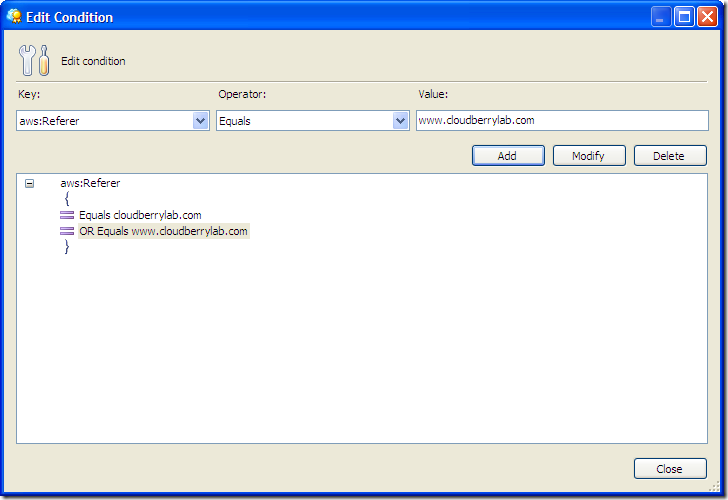Click the Modify button

(589, 156)
